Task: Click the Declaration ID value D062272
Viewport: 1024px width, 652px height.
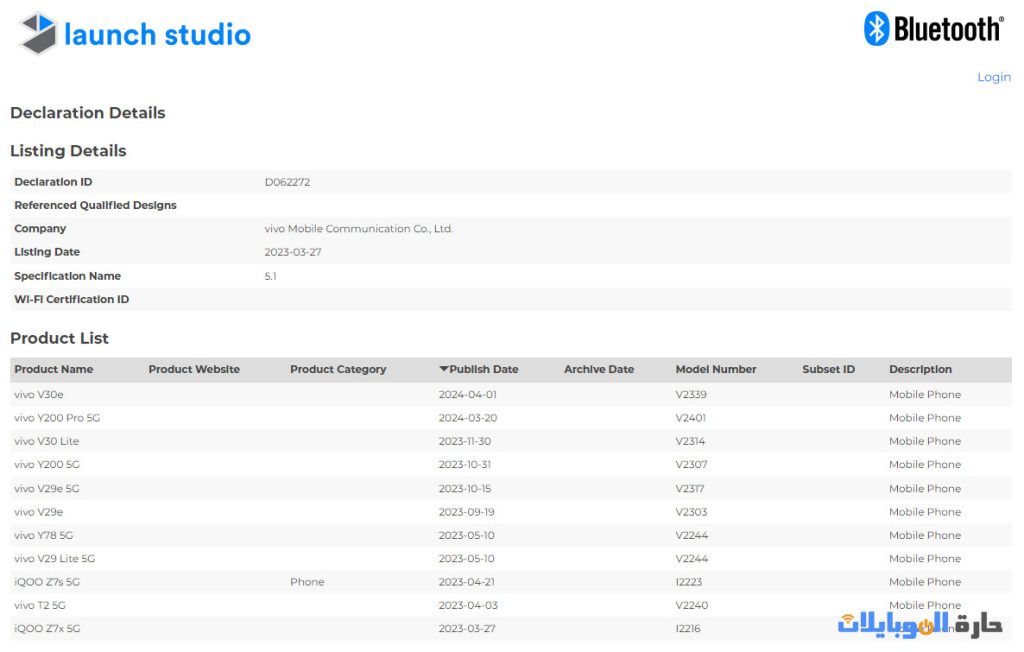Action: point(287,182)
